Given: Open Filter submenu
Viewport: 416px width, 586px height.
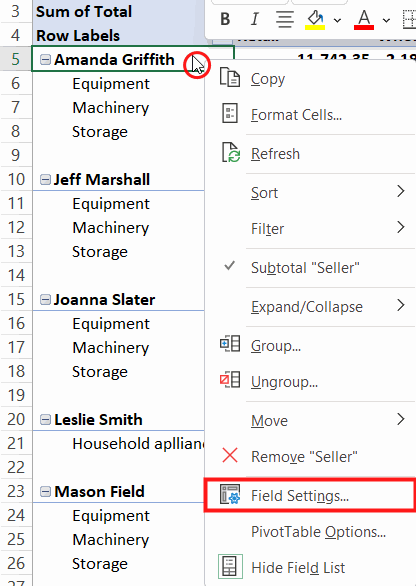Looking at the screenshot, I should [309, 228].
